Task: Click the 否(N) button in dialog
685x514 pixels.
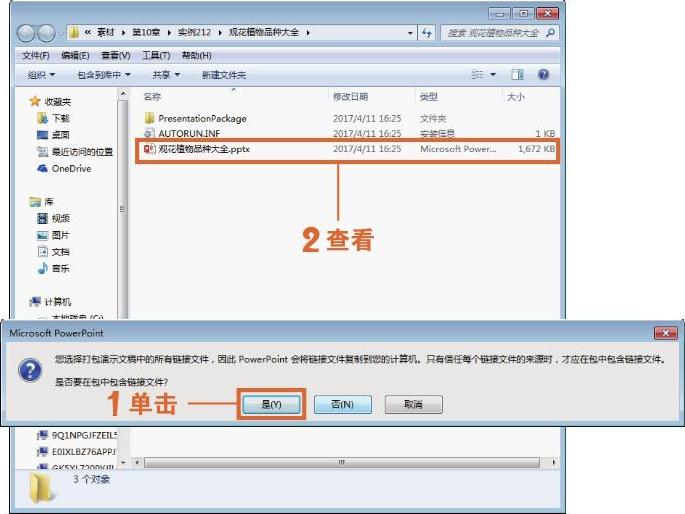Action: pos(342,404)
